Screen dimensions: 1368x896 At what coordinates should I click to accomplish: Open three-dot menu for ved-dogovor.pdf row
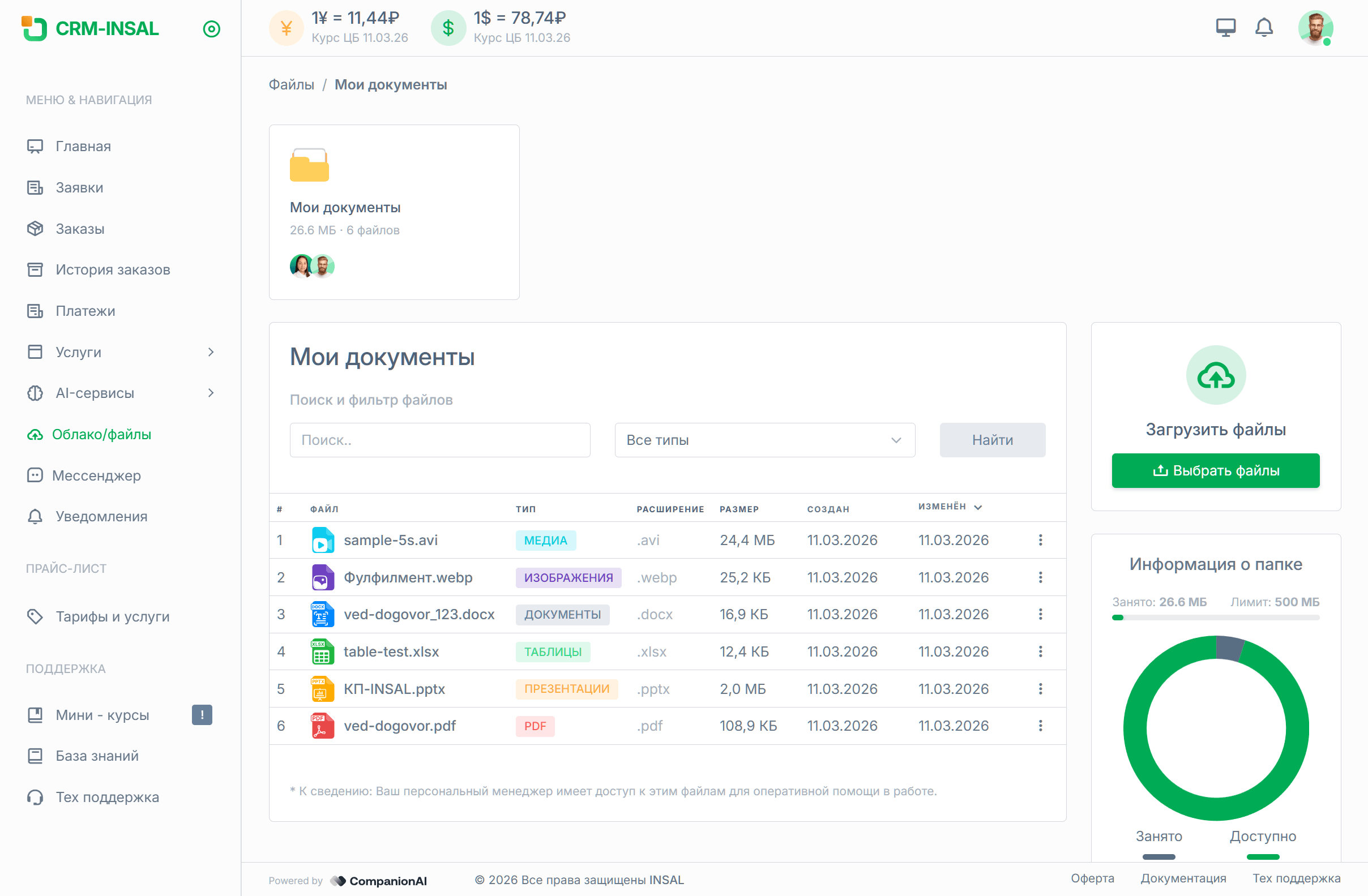point(1040,725)
